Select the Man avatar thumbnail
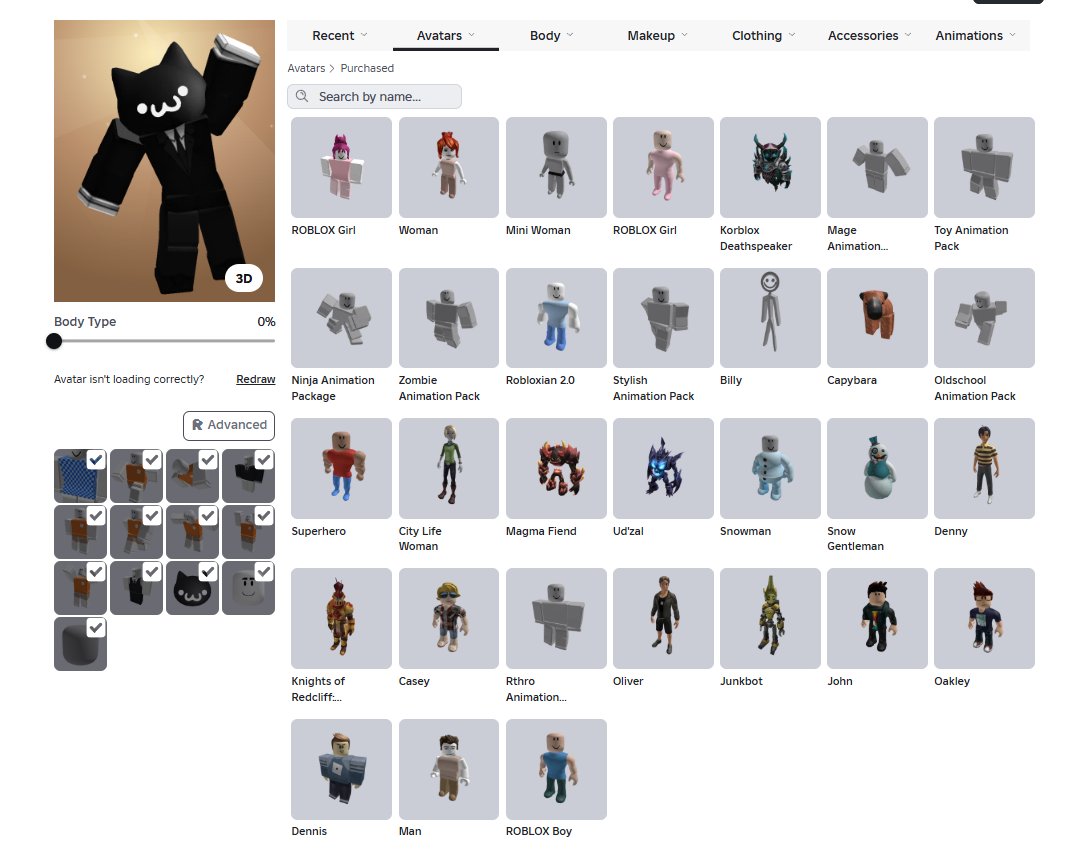 [449, 770]
